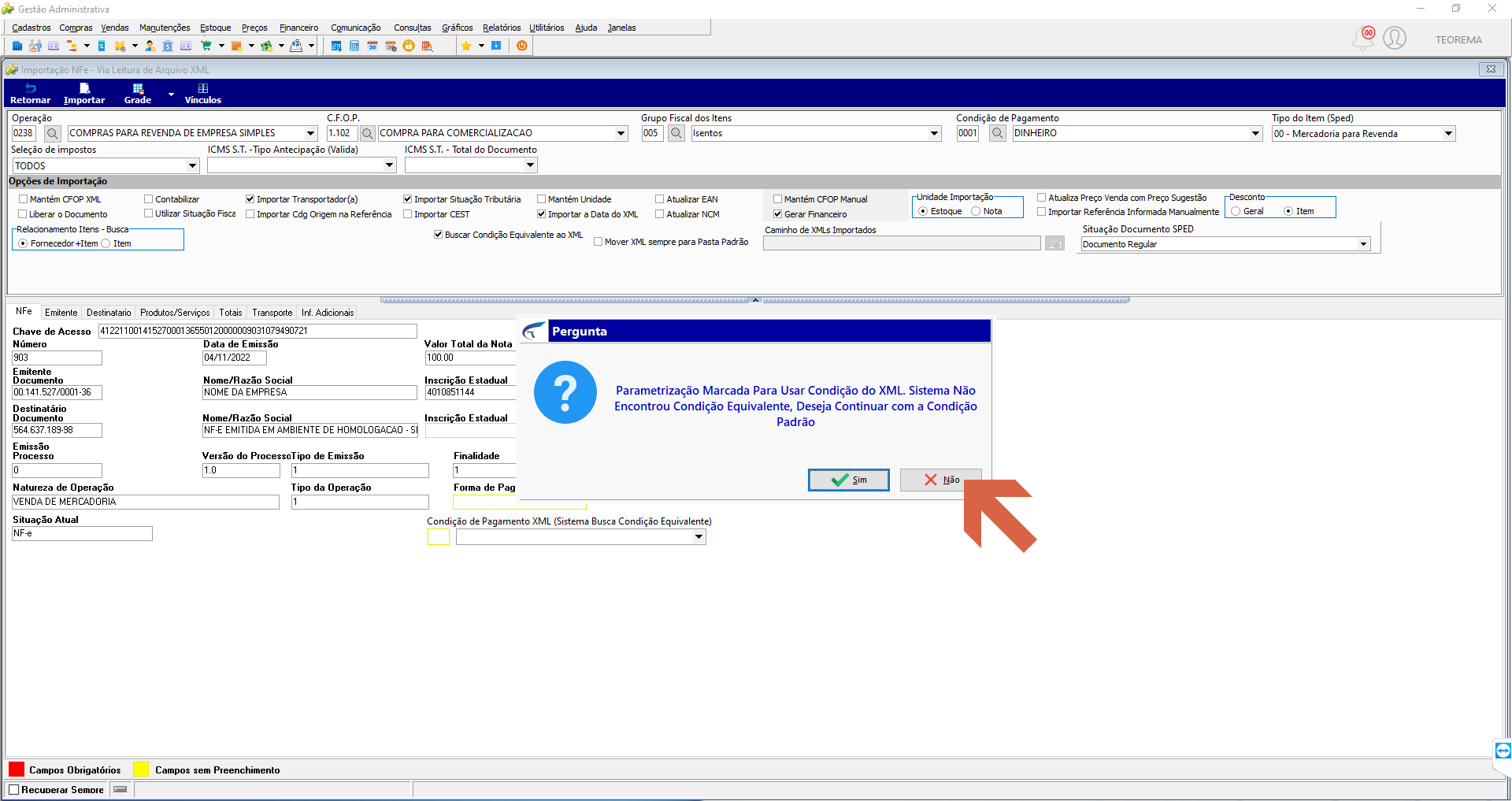The width and height of the screenshot is (1512, 801).
Task: Click Grade in the blue toolbar
Action: pyautogui.click(x=138, y=94)
